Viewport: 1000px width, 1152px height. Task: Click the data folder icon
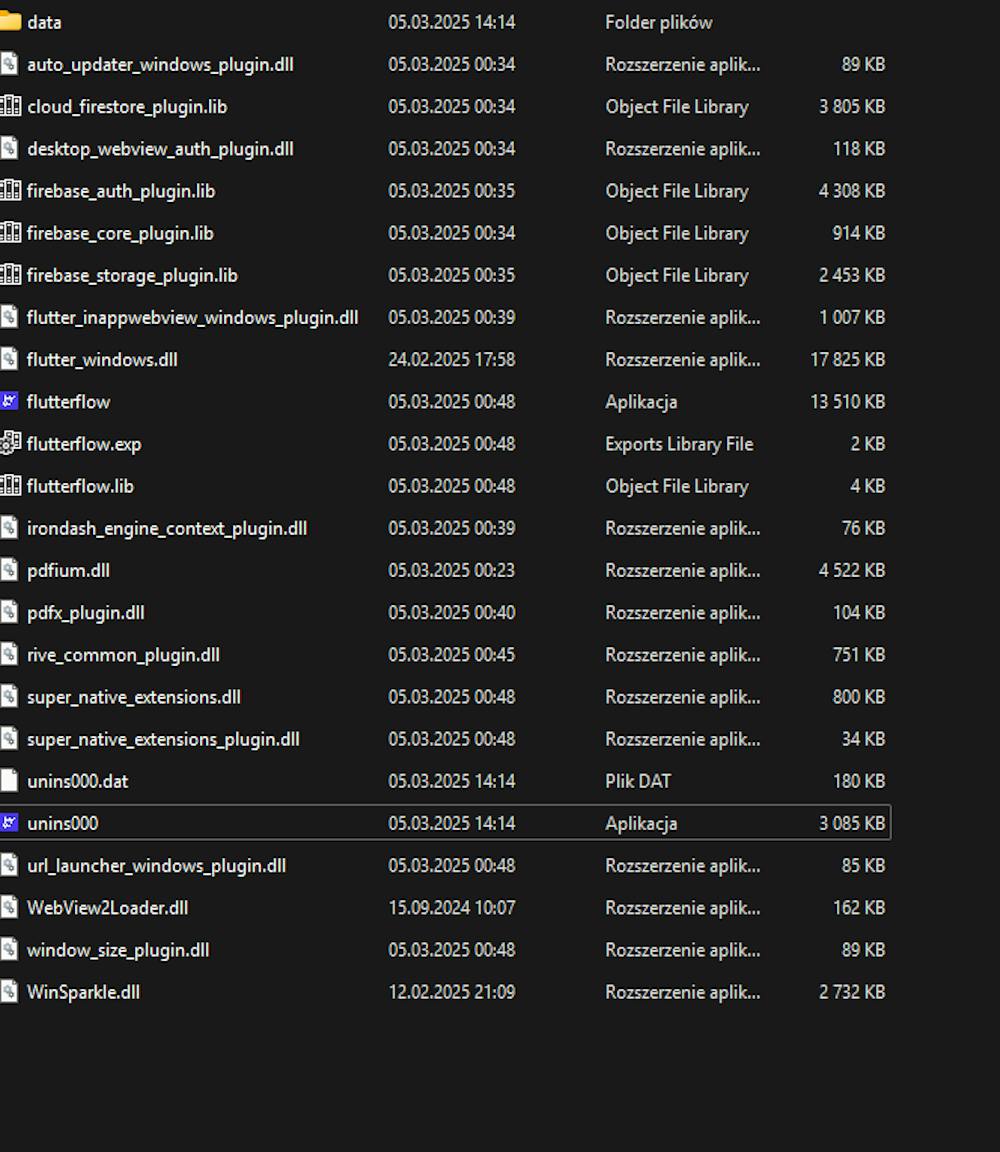tap(10, 22)
